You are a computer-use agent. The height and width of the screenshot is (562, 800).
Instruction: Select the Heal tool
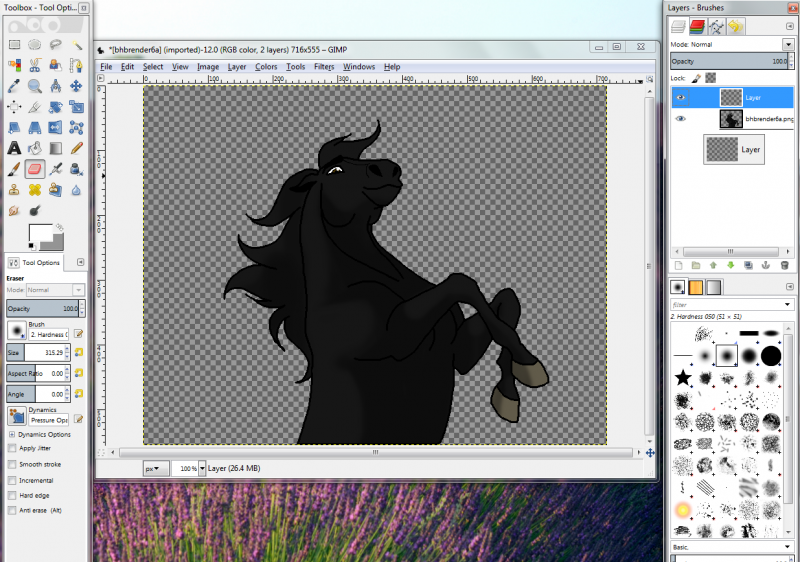(35, 190)
